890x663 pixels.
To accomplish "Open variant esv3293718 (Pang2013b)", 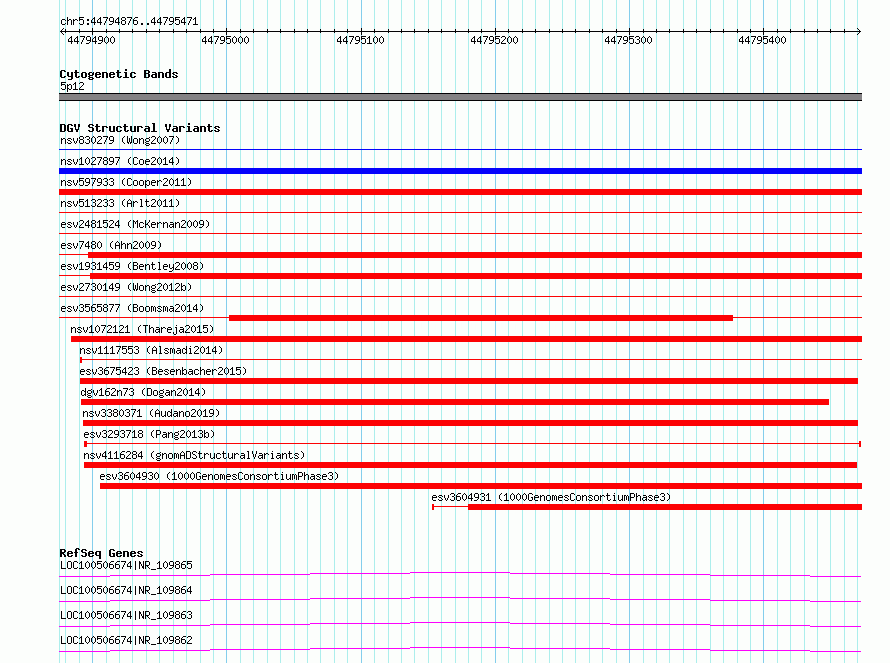I will [x=149, y=434].
